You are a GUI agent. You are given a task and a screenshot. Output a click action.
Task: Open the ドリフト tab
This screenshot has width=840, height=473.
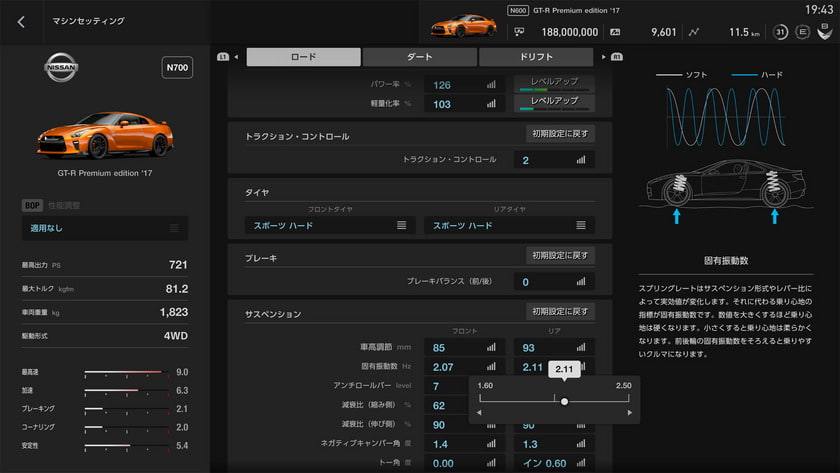click(536, 57)
